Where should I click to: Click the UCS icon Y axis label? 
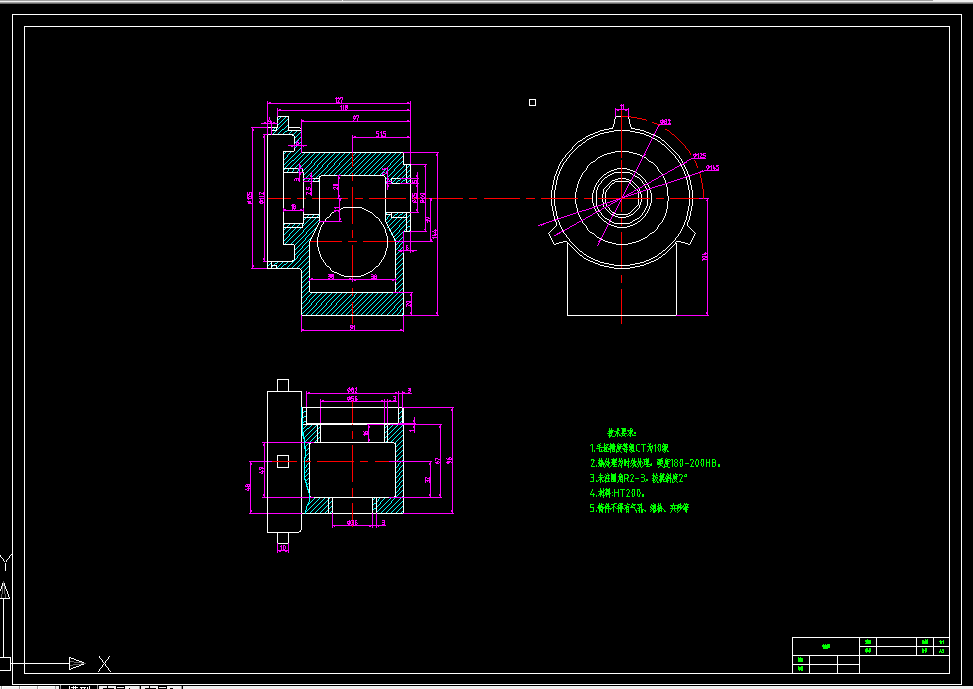6,562
